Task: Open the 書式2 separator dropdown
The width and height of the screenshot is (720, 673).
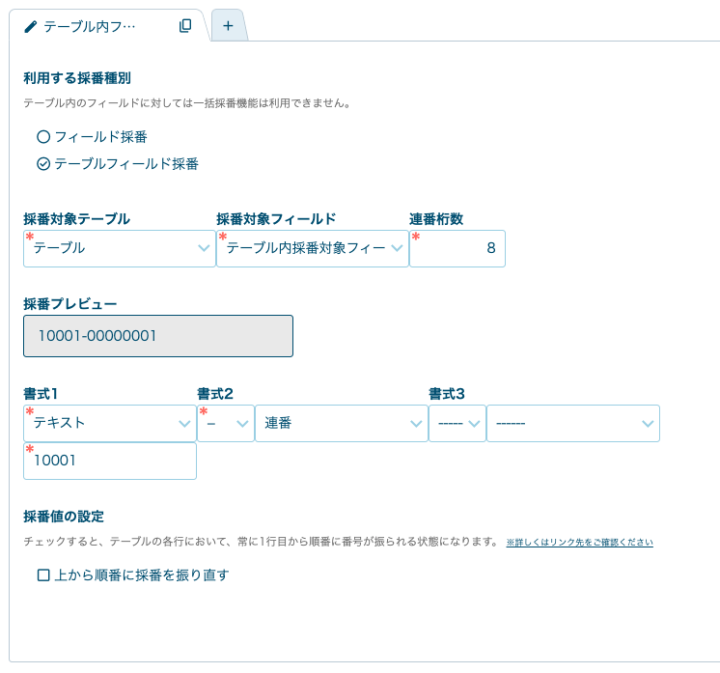Action: point(225,423)
